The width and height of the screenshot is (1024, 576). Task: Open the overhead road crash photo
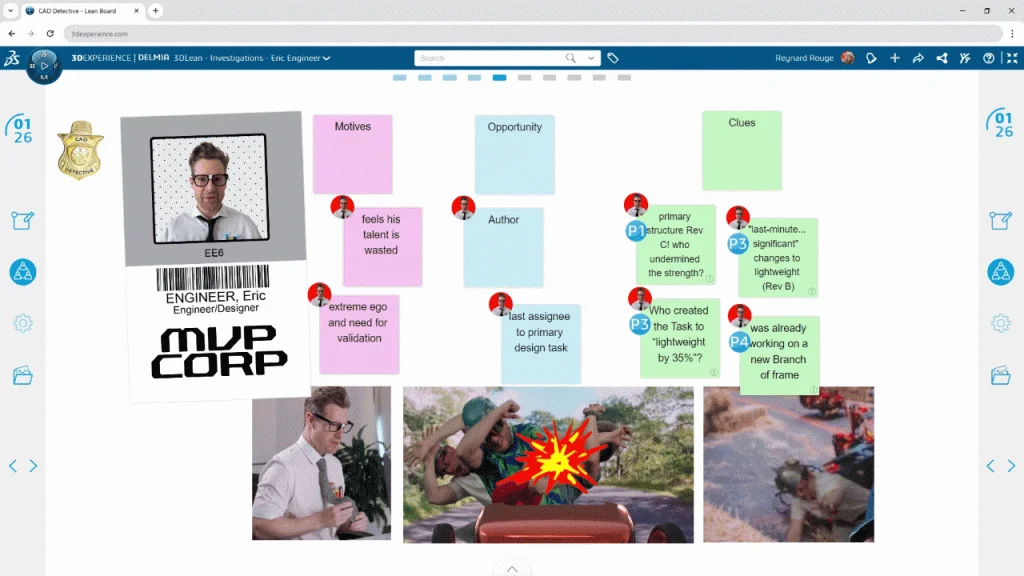tap(788, 464)
